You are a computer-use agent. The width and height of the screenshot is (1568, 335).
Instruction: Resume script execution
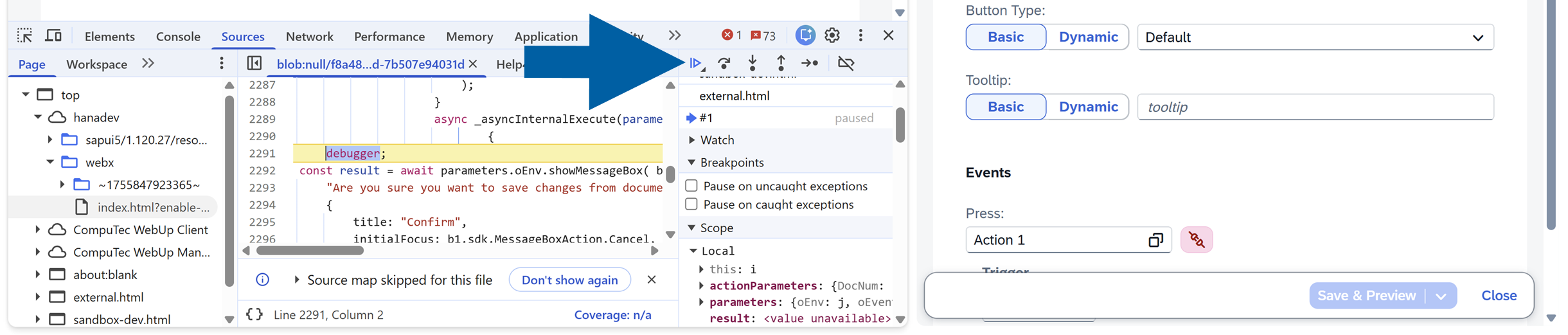click(x=696, y=63)
